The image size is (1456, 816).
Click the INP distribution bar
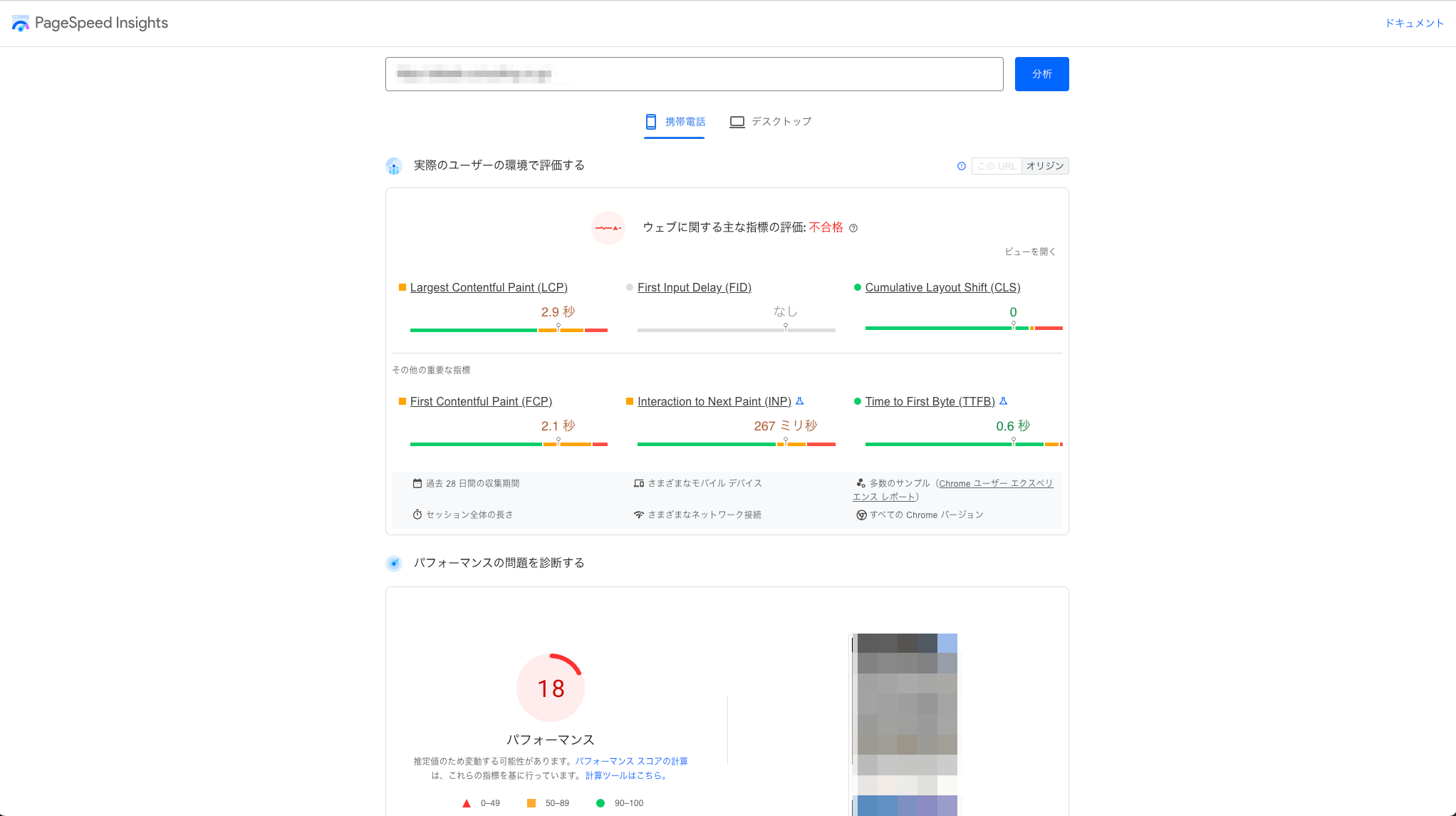(736, 444)
